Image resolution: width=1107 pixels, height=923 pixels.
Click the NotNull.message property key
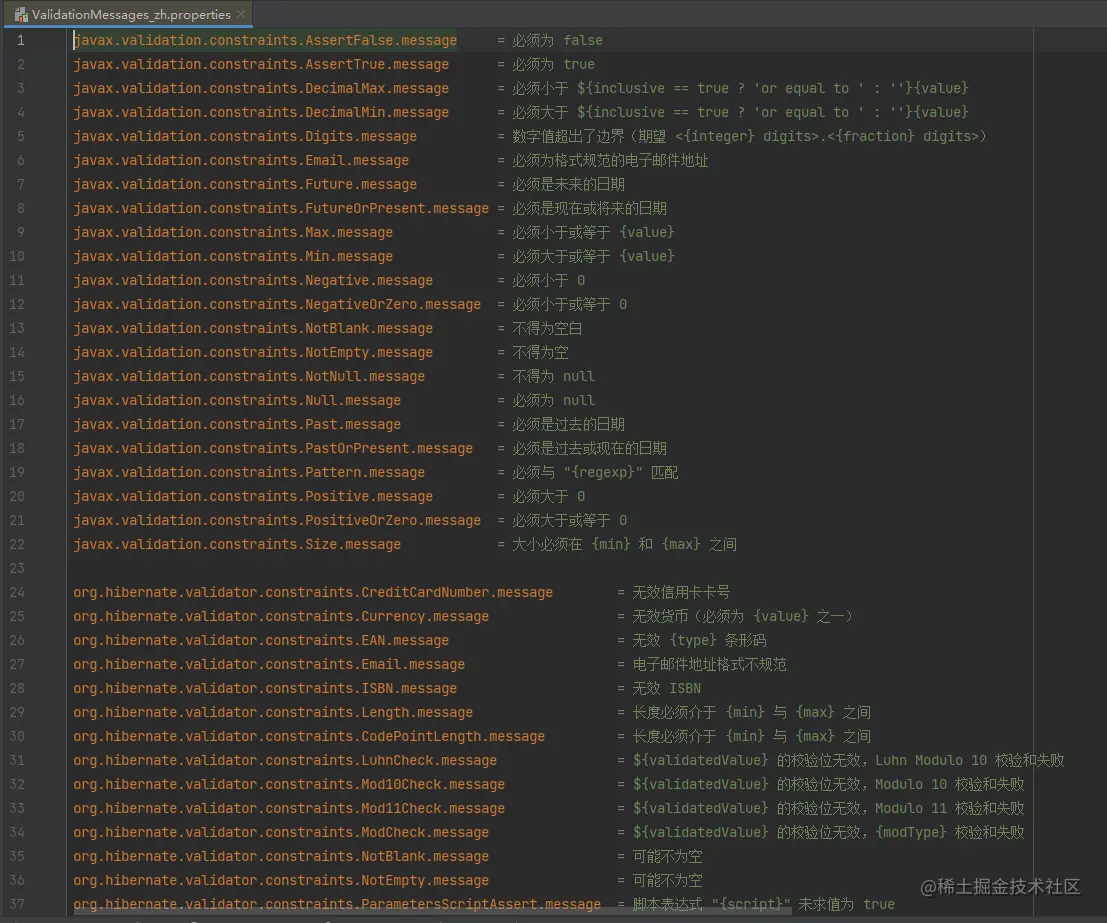click(x=248, y=376)
